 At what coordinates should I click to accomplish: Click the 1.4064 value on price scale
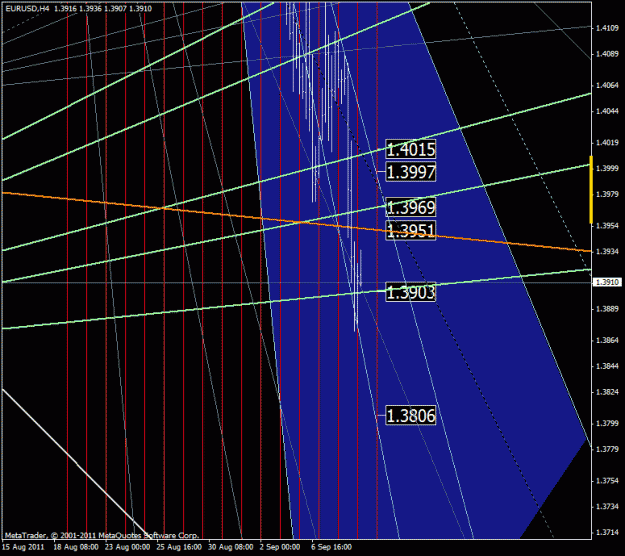tap(607, 85)
